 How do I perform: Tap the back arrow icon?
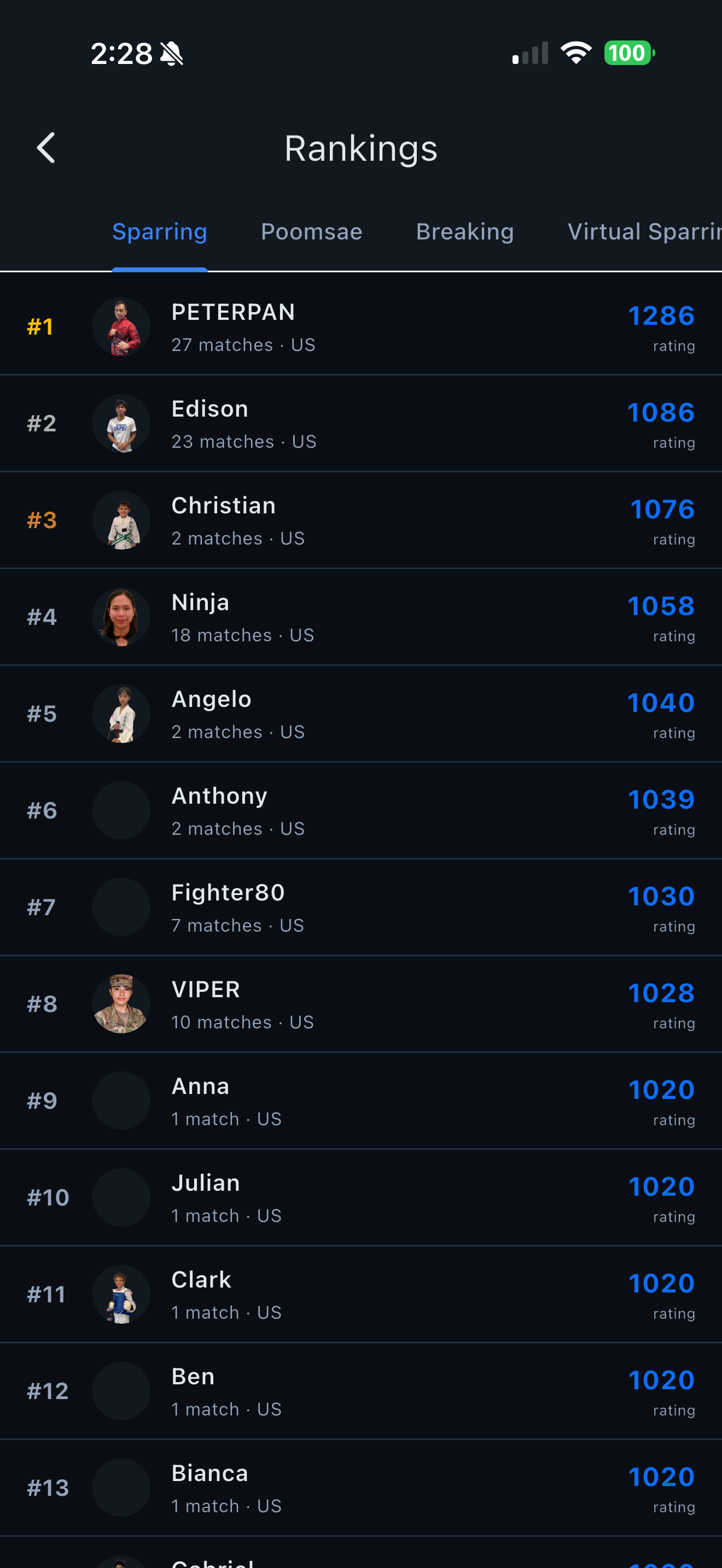46,148
